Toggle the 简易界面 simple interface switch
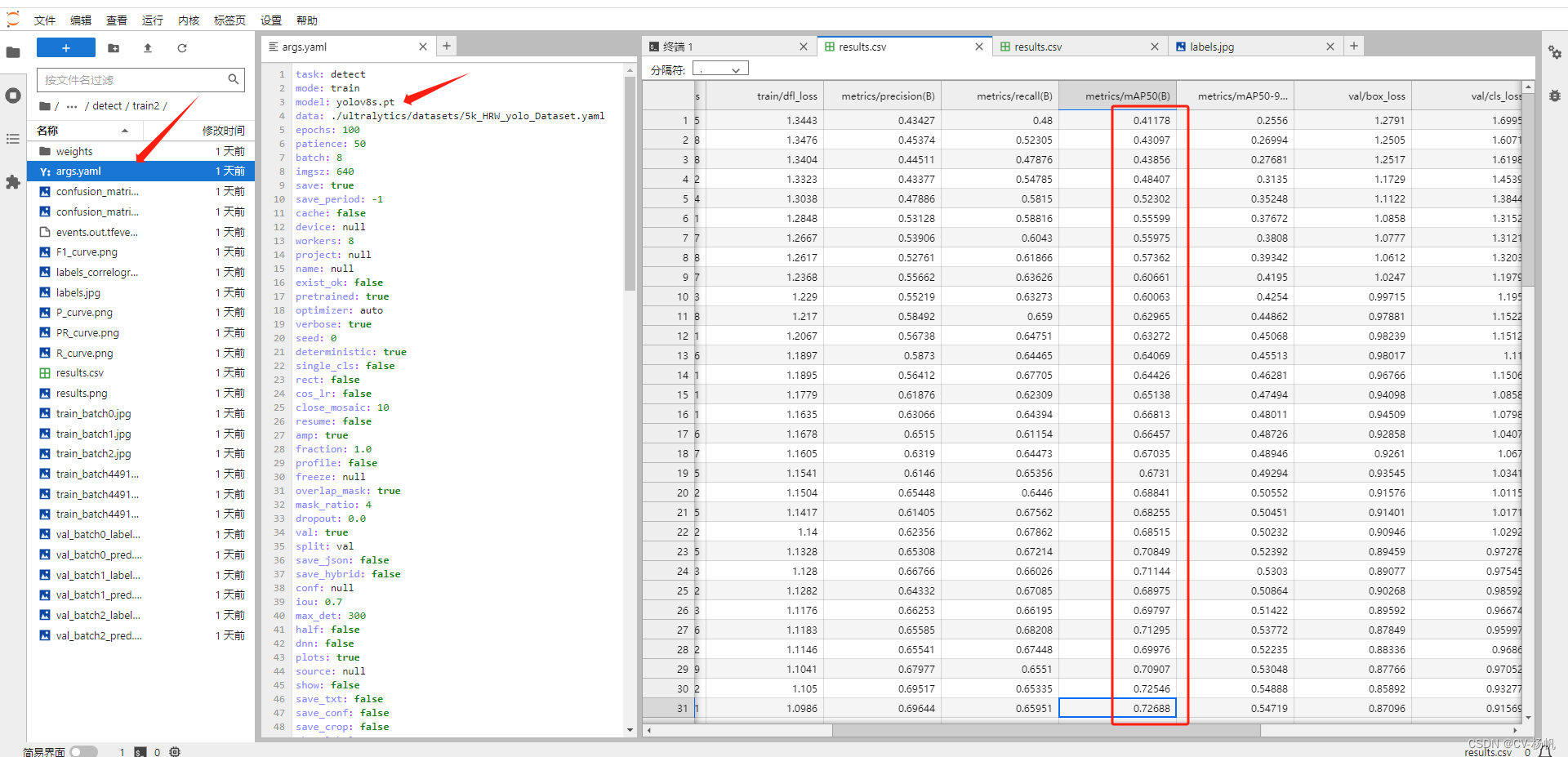1568x757 pixels. (83, 751)
